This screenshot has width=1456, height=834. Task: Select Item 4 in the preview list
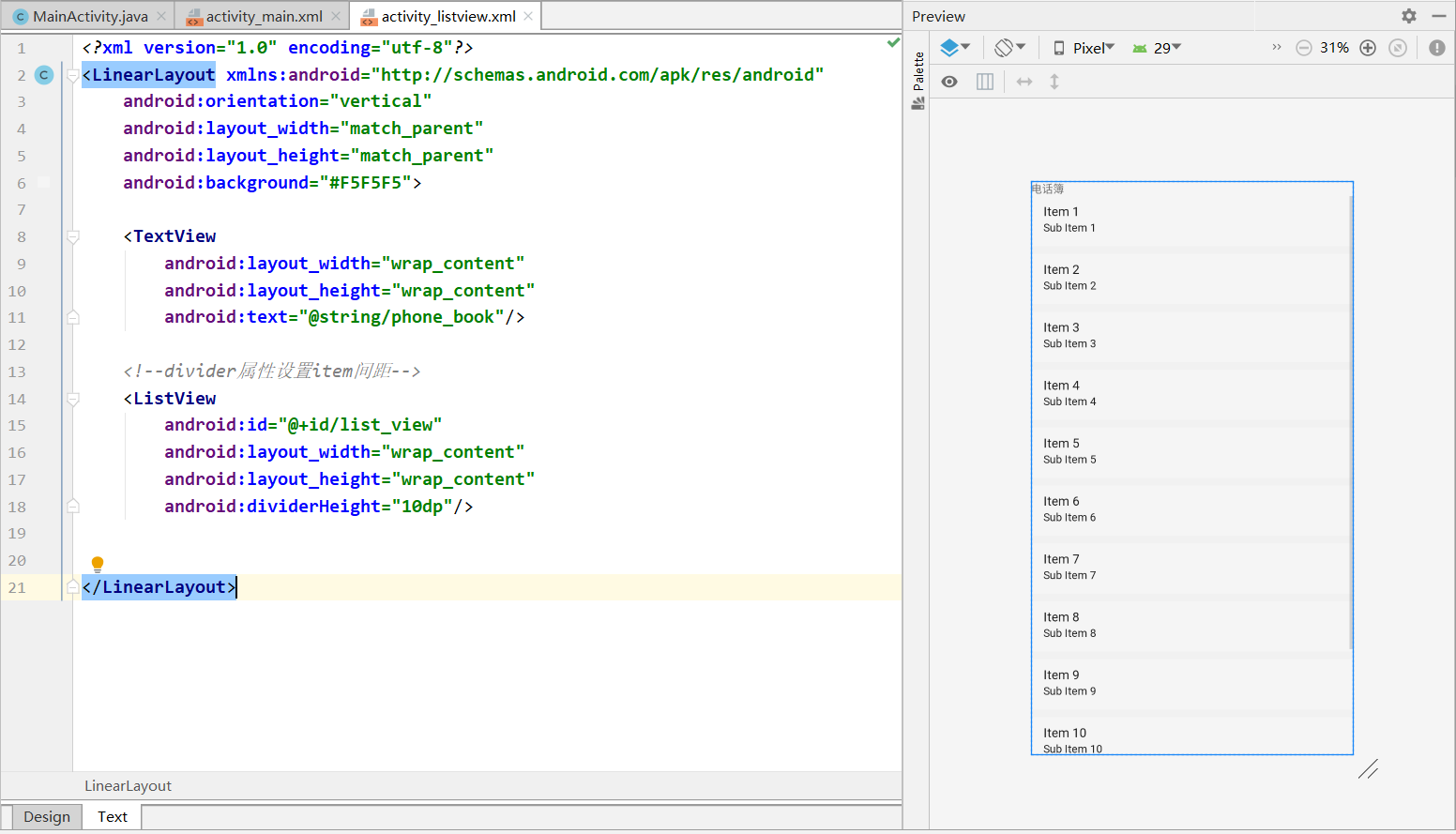1191,394
